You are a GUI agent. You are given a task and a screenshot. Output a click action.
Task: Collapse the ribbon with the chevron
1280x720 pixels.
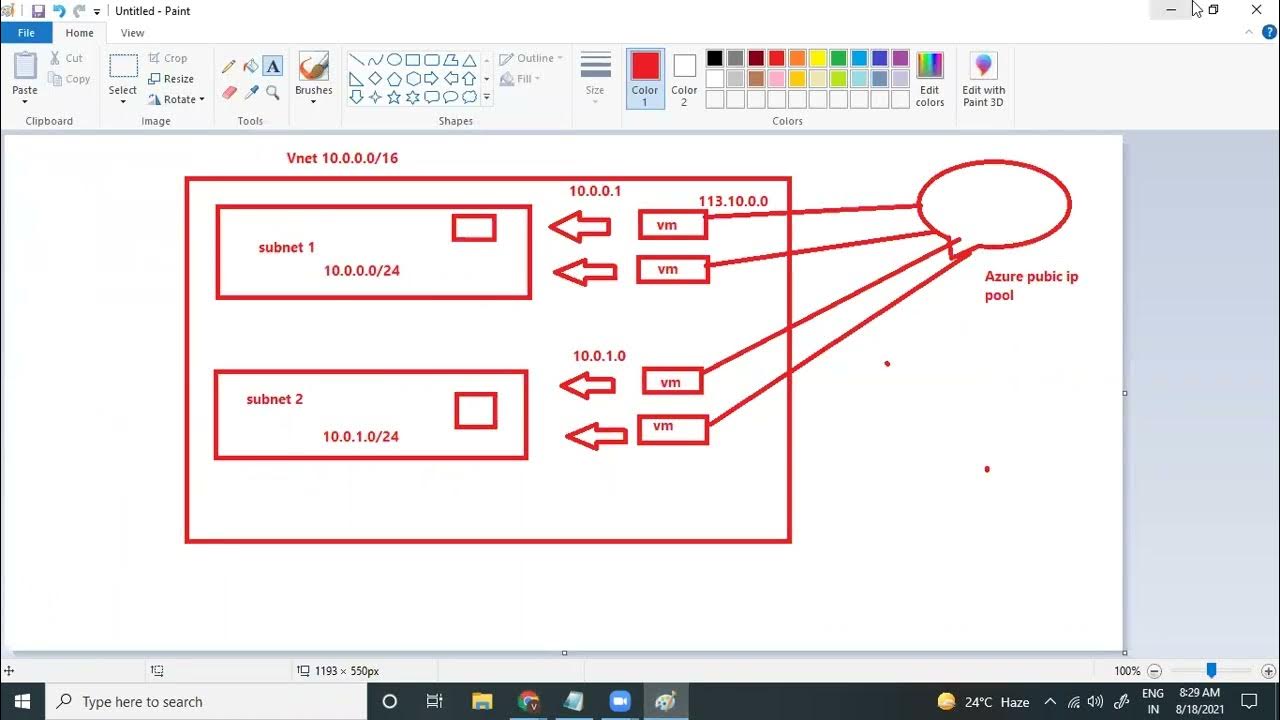click(x=1248, y=33)
